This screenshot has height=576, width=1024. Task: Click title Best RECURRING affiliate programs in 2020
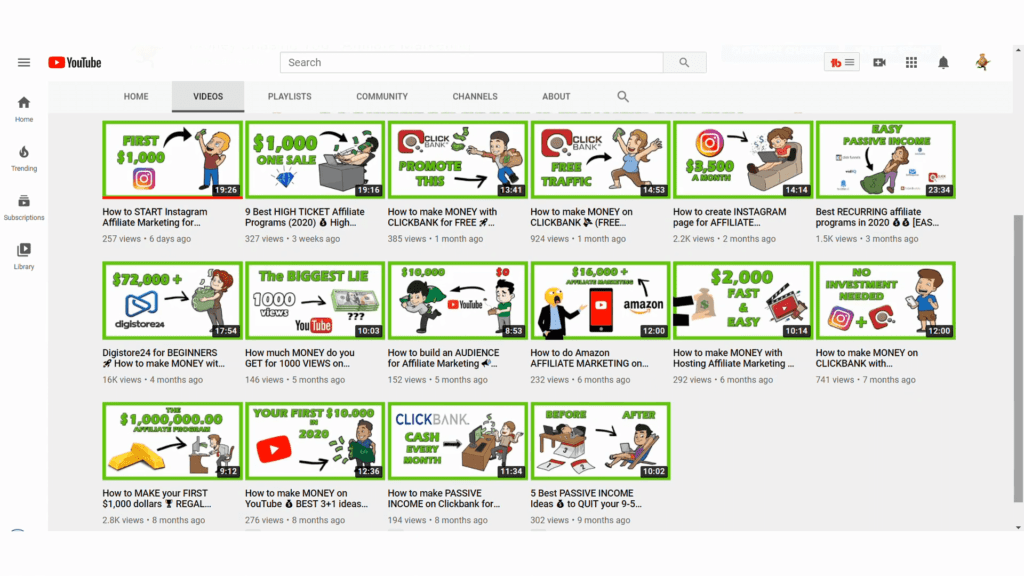(x=877, y=217)
